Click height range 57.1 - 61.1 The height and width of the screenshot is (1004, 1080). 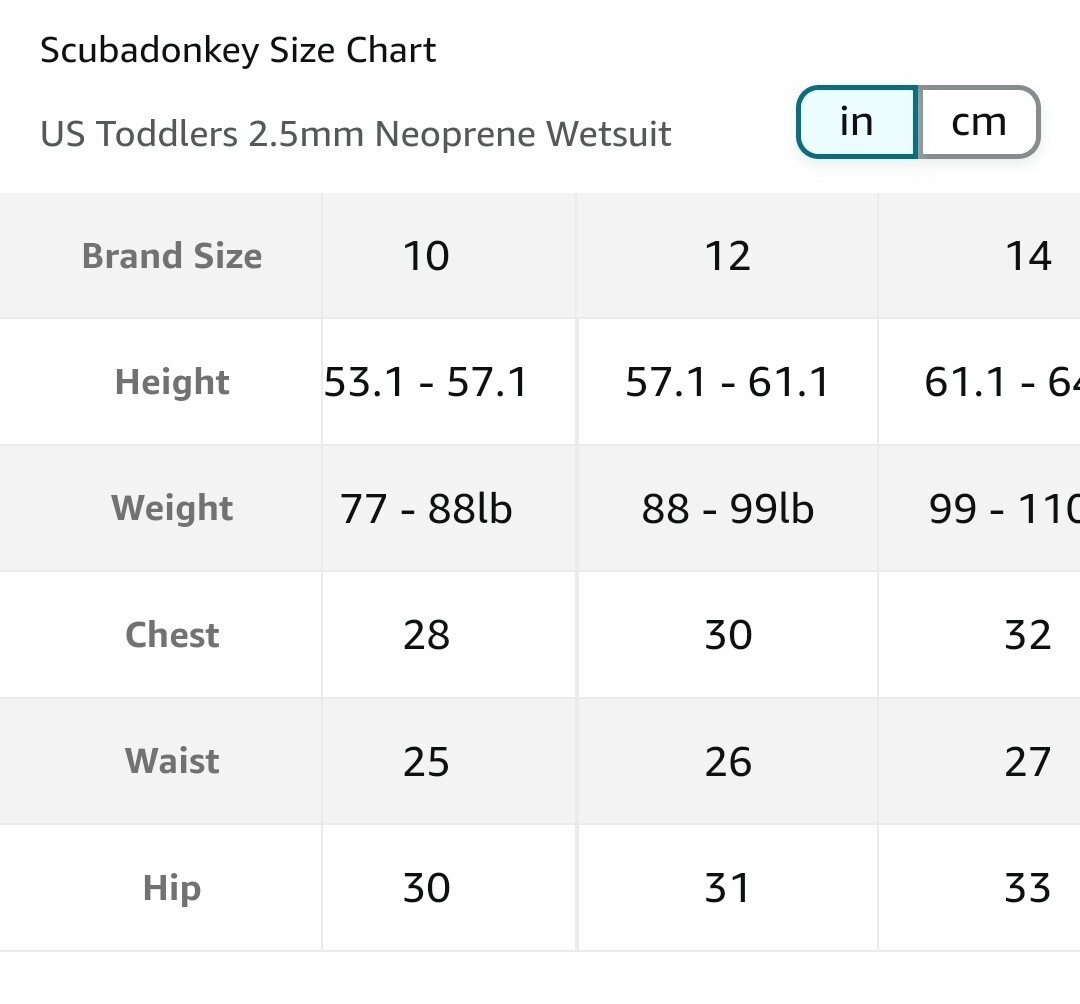tap(727, 382)
